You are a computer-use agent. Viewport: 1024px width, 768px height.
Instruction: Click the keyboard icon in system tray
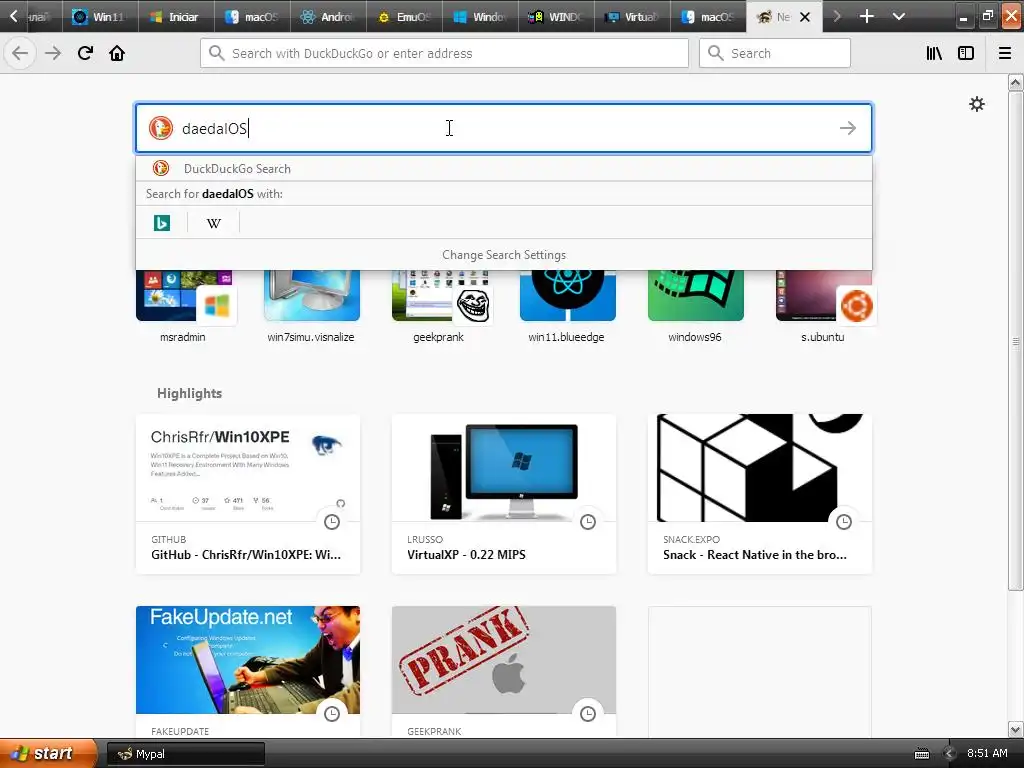pyautogui.click(x=921, y=754)
